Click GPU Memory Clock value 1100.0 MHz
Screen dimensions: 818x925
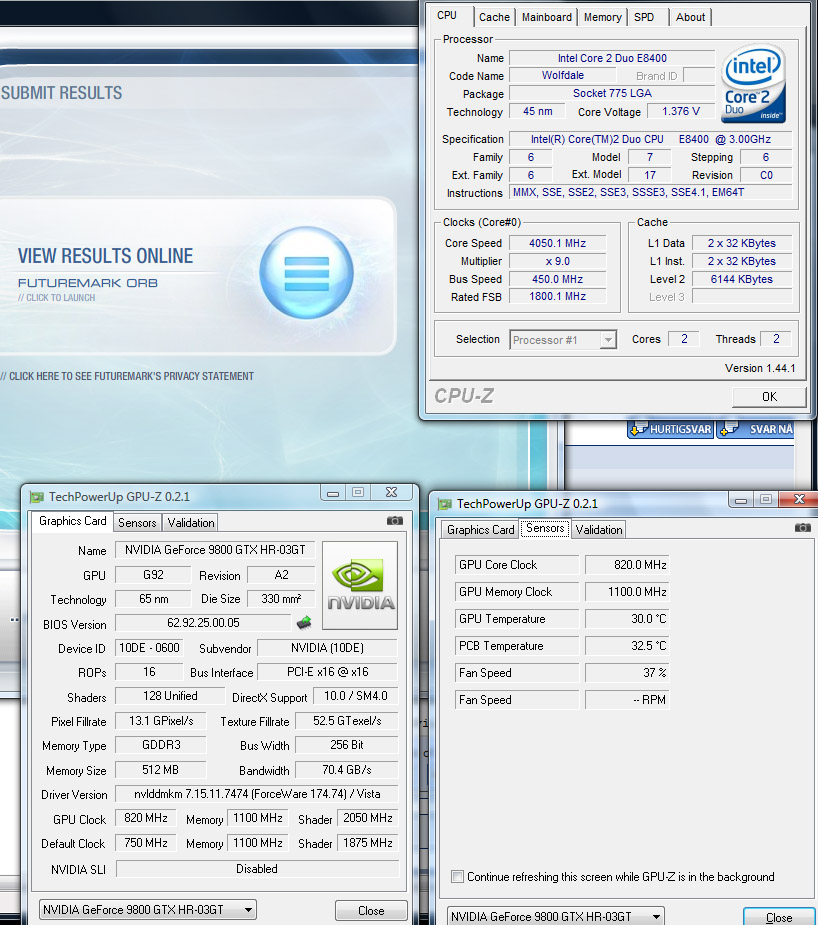(x=627, y=592)
